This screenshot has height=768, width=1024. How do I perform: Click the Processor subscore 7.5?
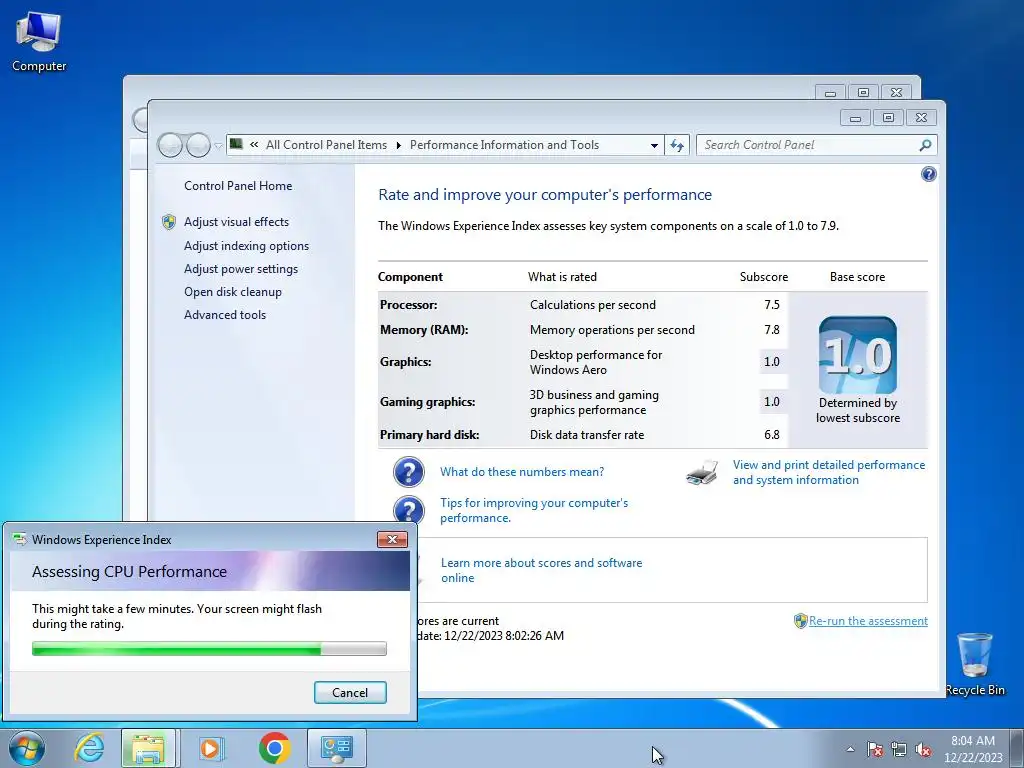tap(772, 305)
